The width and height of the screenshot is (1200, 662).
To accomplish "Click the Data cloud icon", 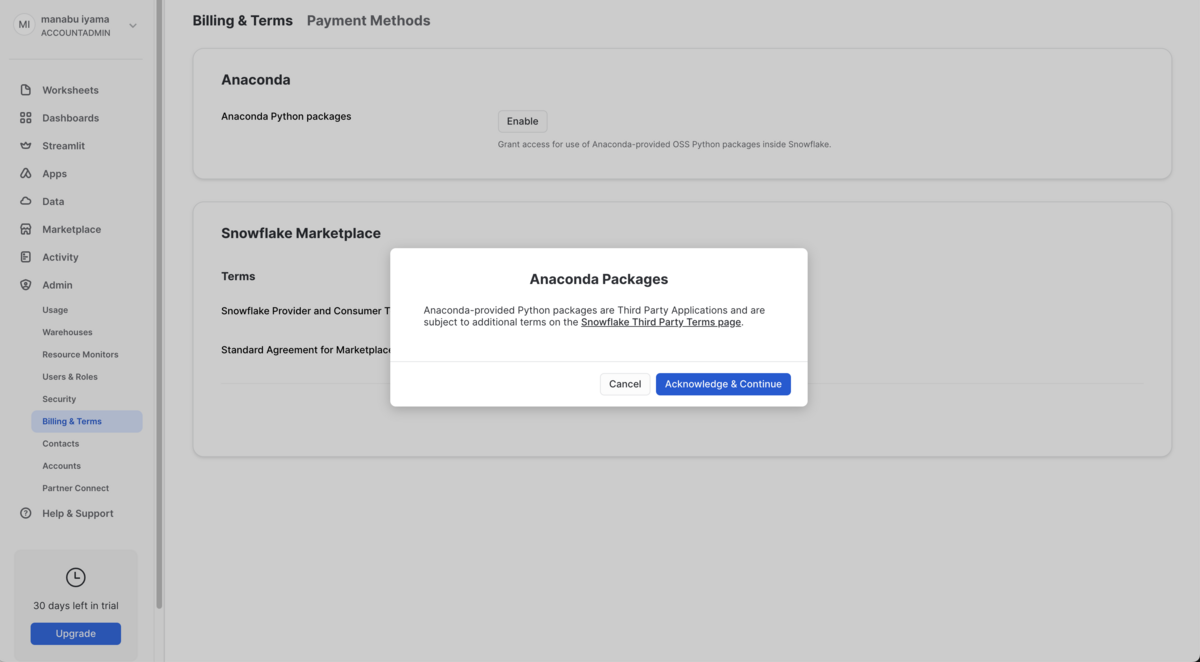I will (x=26, y=201).
